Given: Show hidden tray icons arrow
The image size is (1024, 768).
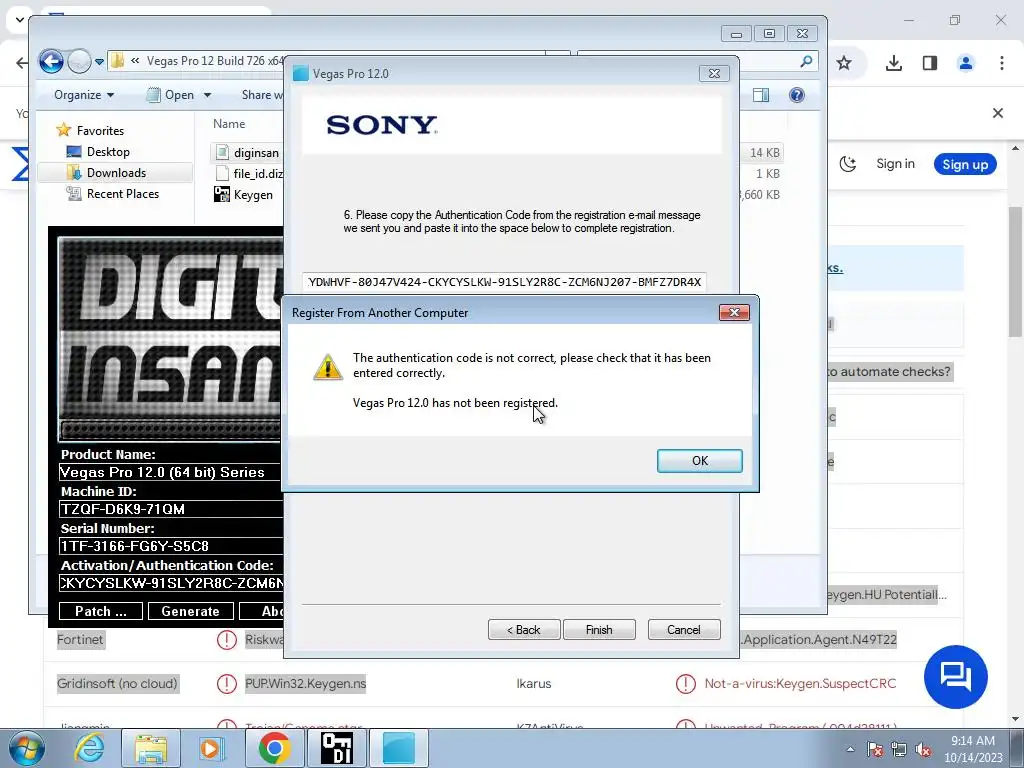Looking at the screenshot, I should [850, 749].
